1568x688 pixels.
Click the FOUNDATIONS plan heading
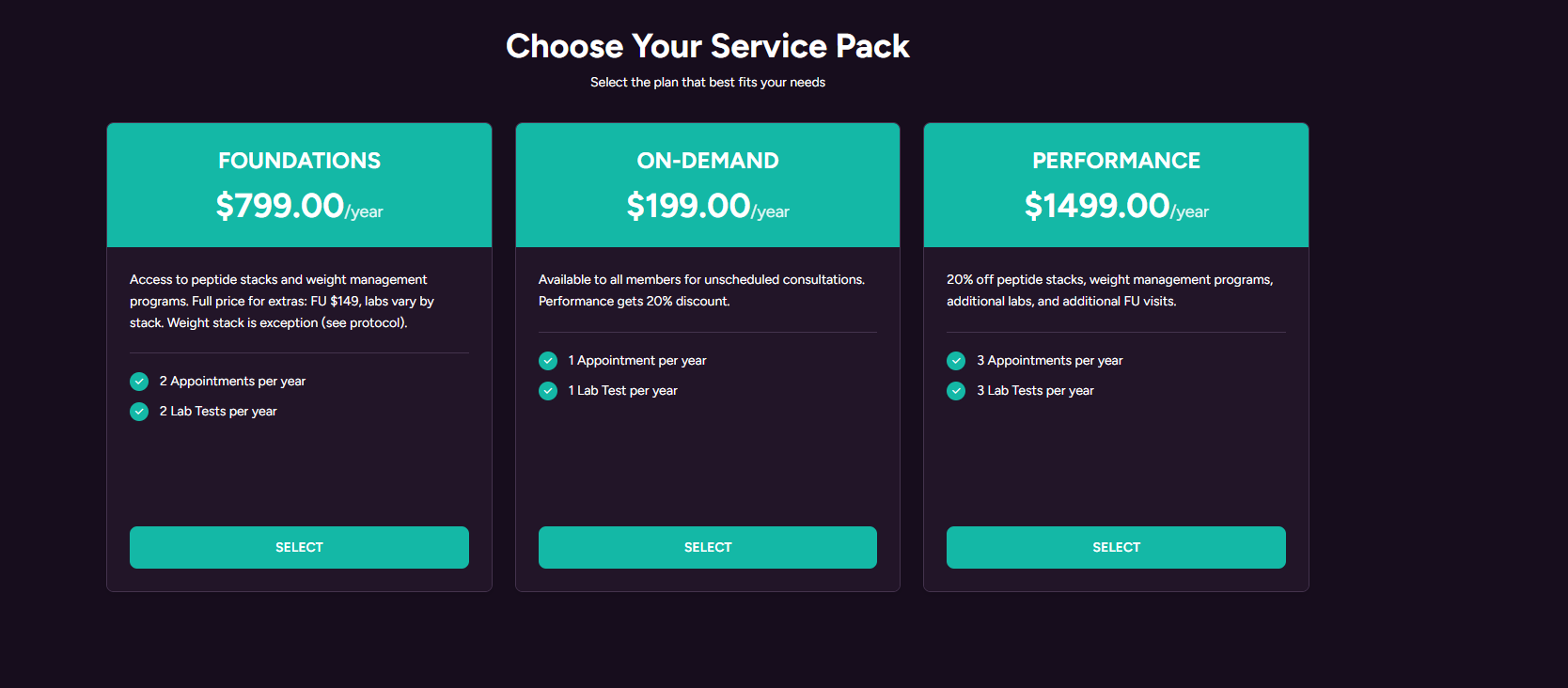299,161
